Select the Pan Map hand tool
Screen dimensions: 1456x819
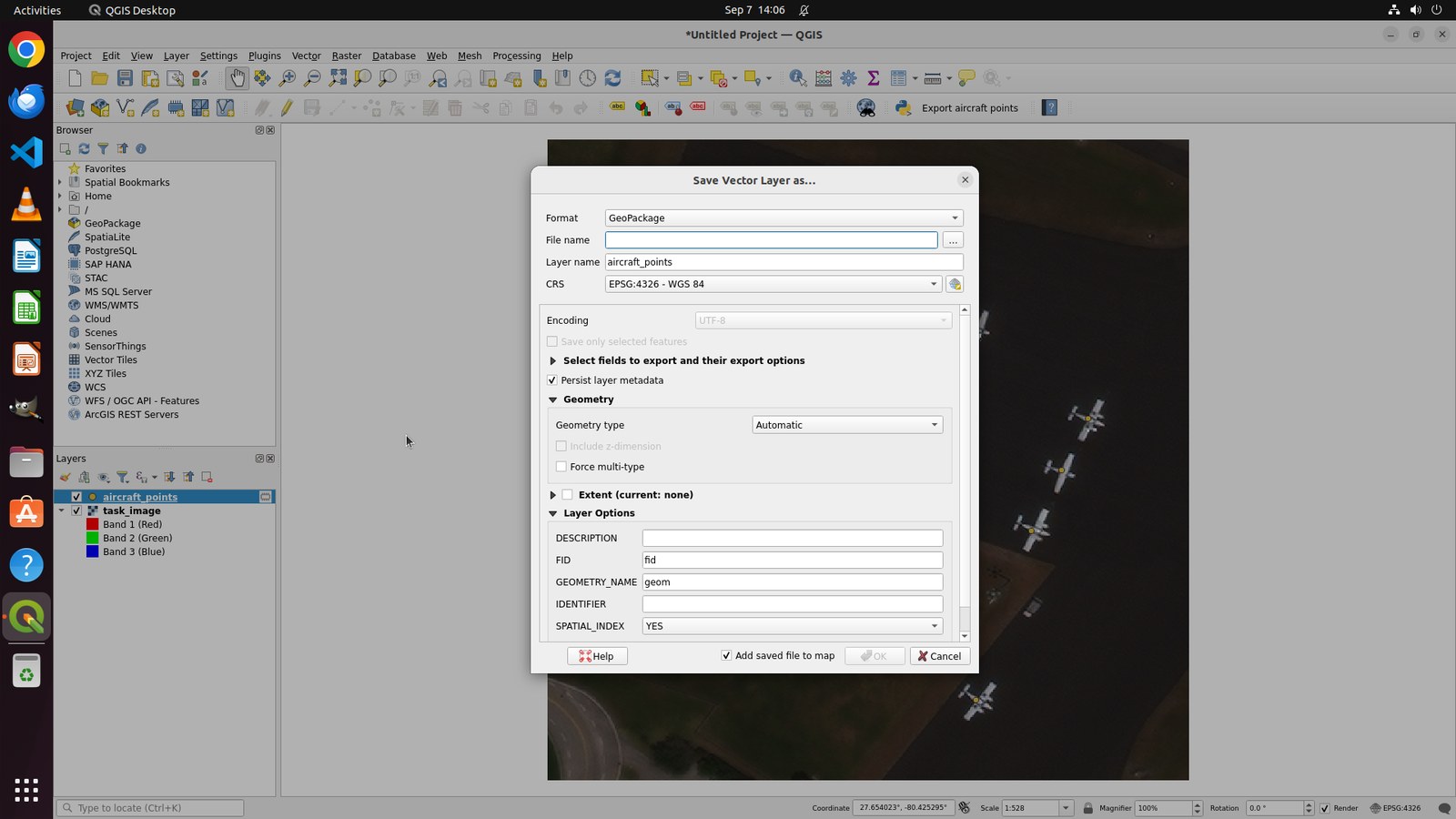coord(237,78)
